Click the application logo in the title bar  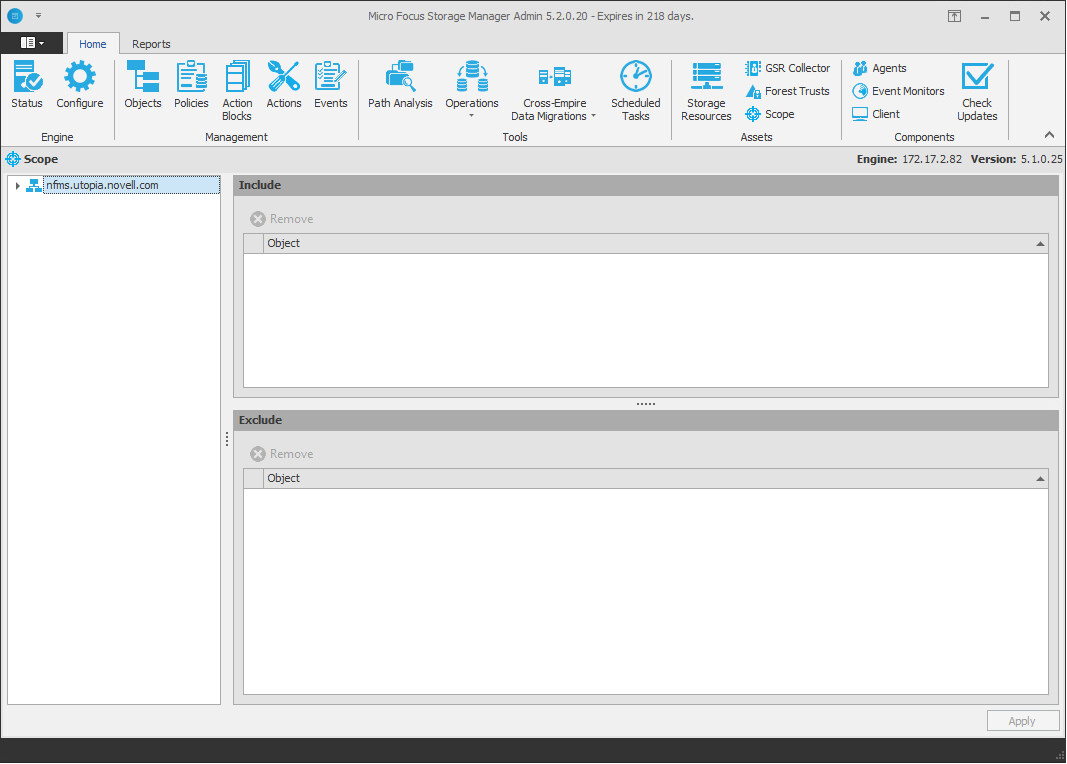[14, 16]
